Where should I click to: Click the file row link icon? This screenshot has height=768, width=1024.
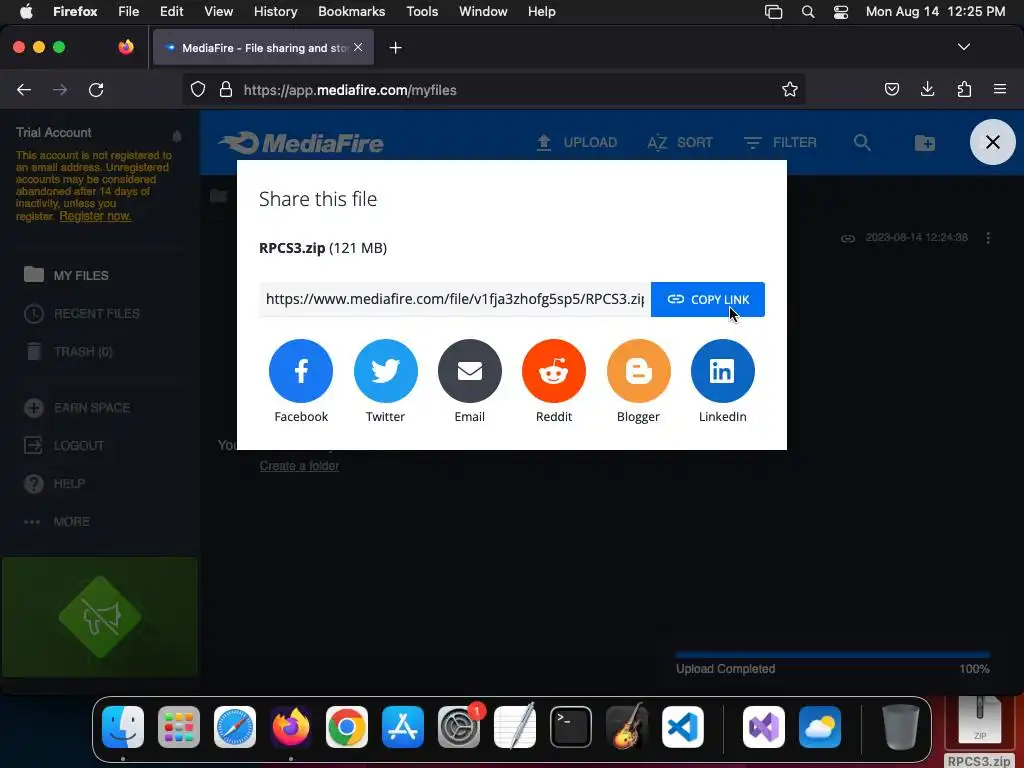point(848,238)
